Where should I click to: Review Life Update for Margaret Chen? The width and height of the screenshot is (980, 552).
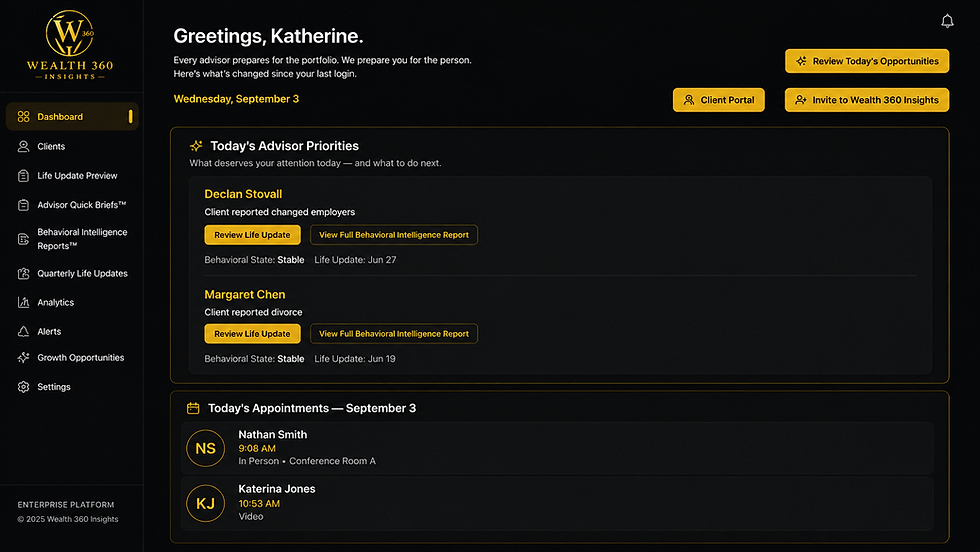(x=252, y=334)
